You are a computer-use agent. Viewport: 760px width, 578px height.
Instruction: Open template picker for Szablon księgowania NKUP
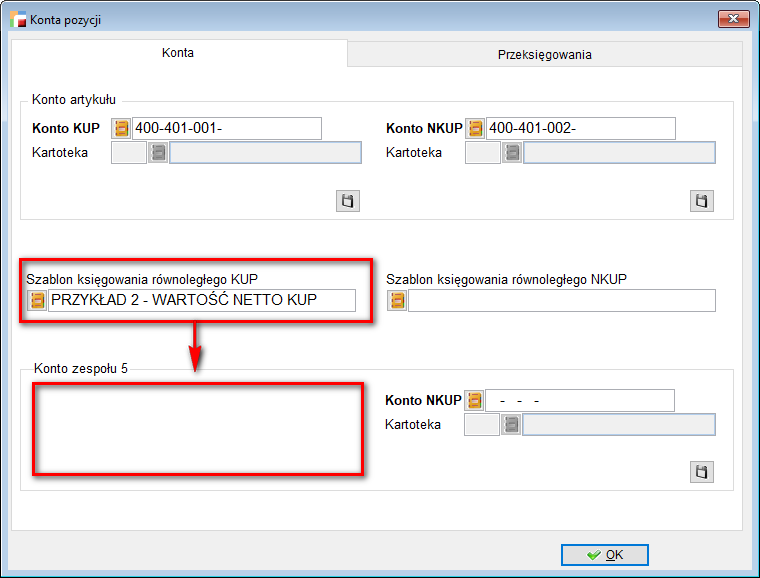[x=397, y=301]
